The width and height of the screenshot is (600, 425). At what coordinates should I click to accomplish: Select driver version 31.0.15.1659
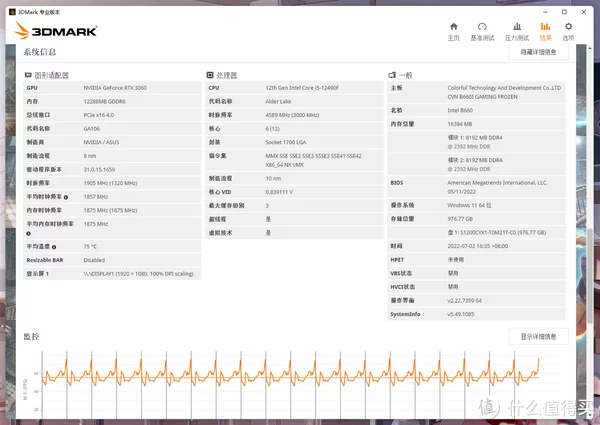pos(99,169)
